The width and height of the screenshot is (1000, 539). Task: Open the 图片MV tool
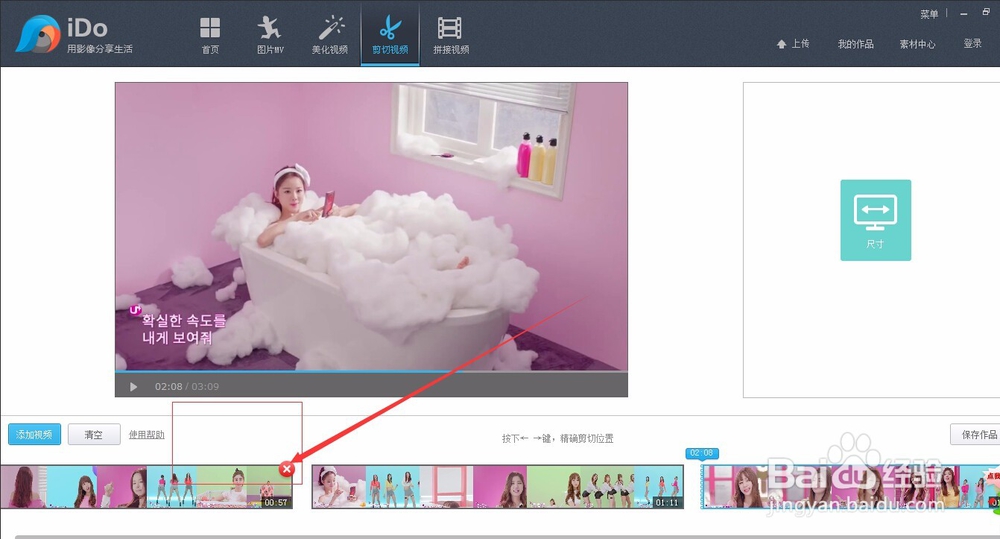click(x=270, y=36)
